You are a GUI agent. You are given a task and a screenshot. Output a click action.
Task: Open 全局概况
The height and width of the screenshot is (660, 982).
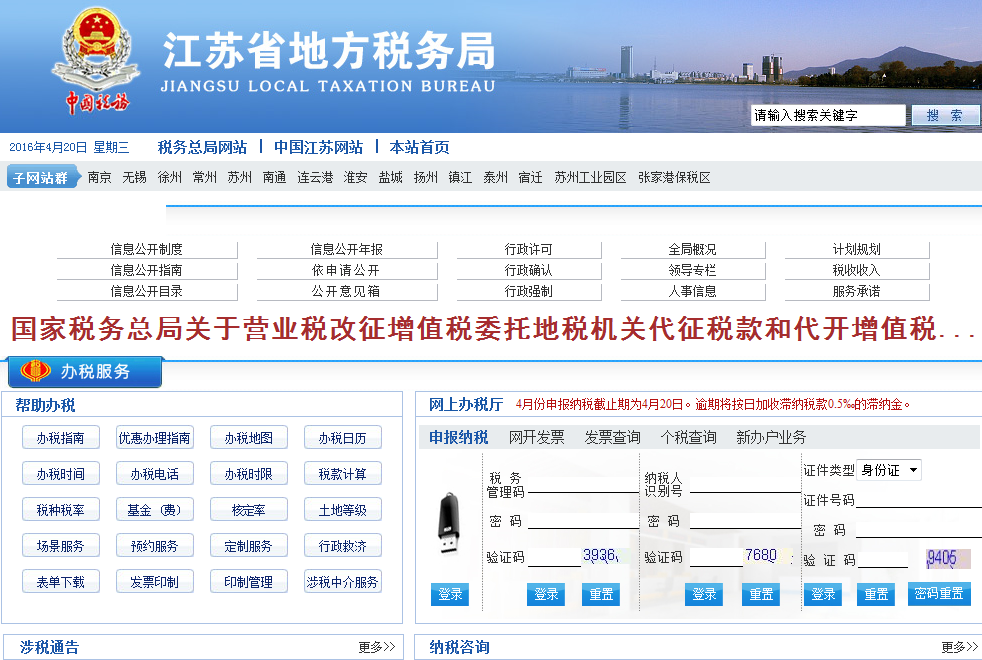tap(693, 249)
